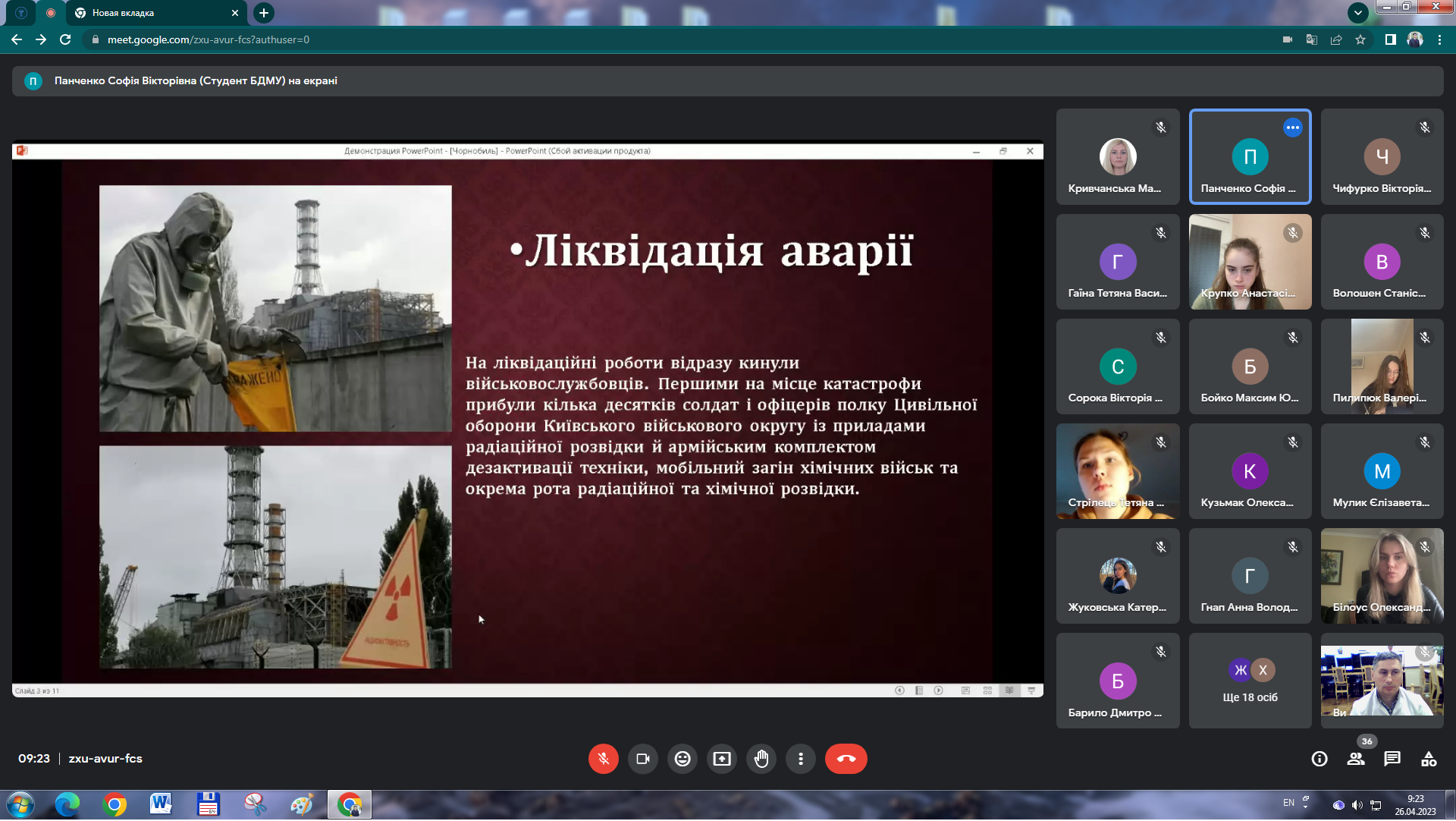This screenshot has height=821, width=1456.
Task: Open the three-dot more options menu
Action: [x=801, y=759]
